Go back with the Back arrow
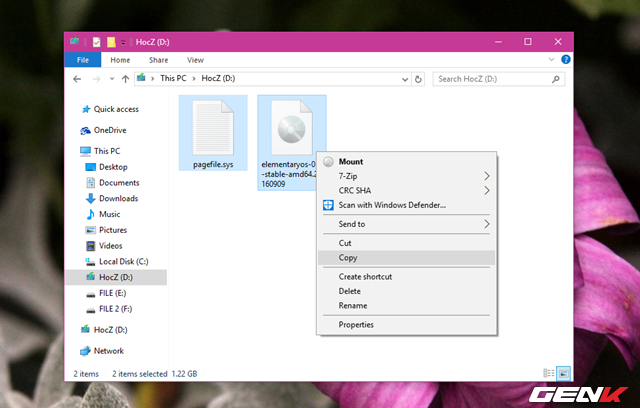Image resolution: width=640 pixels, height=408 pixels. pyautogui.click(x=77, y=79)
